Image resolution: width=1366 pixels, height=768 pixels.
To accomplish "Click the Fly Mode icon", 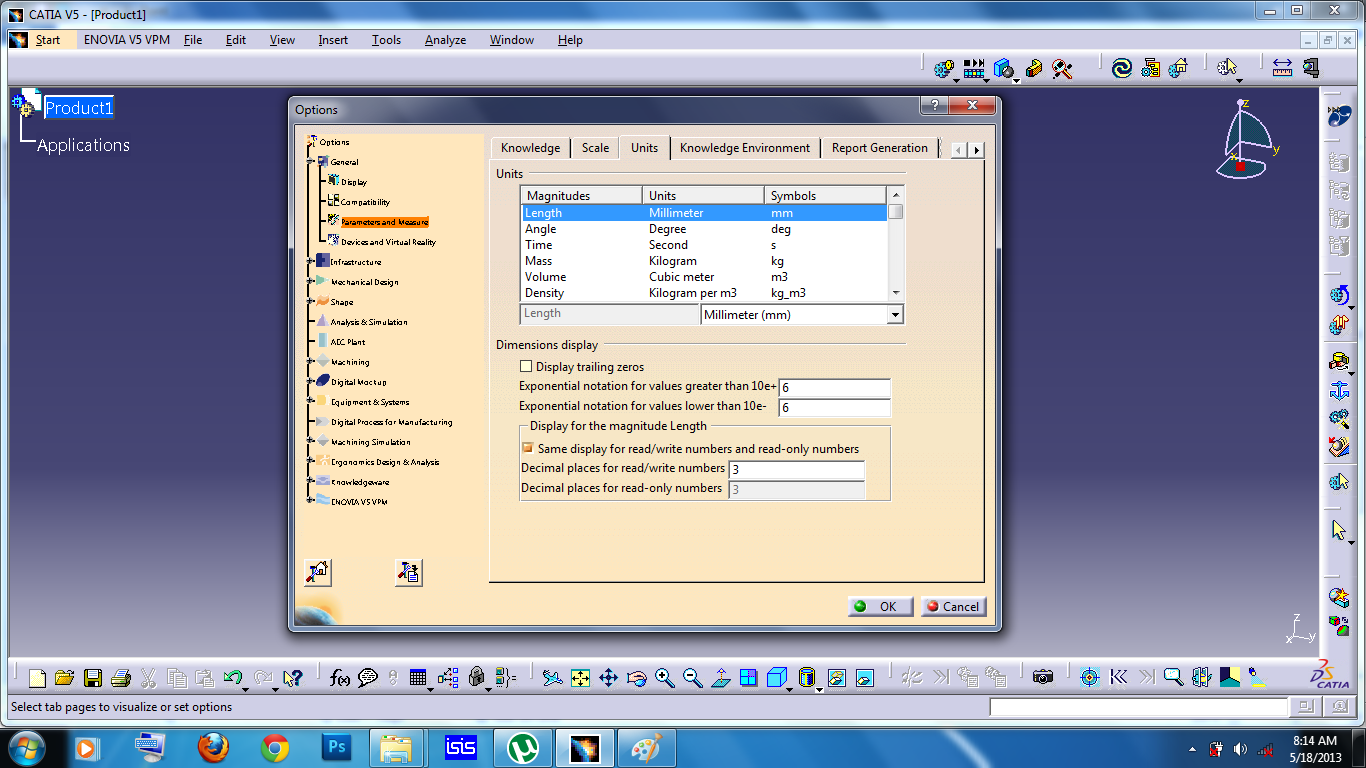I will click(x=552, y=677).
